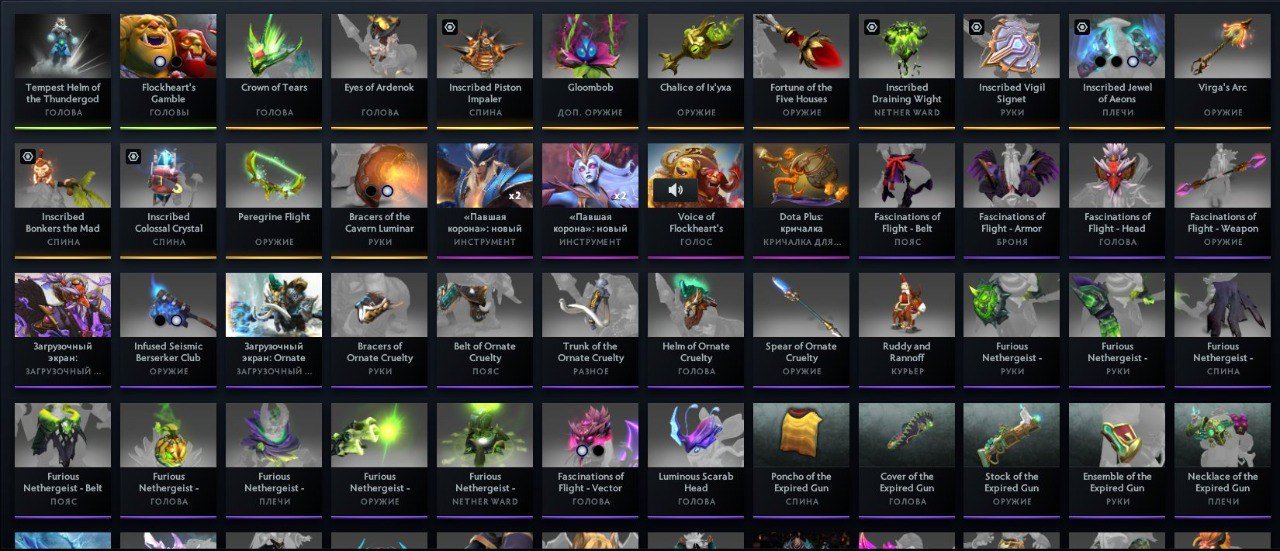Open Fortune of the Five Houses item
This screenshot has width=1280, height=551.
pyautogui.click(x=801, y=70)
